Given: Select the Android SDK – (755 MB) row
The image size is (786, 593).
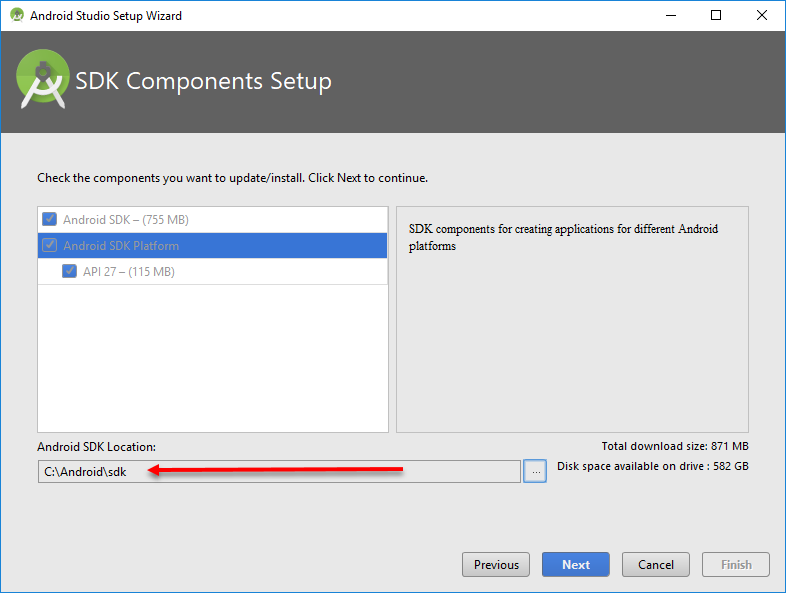Looking at the screenshot, I should (x=213, y=220).
